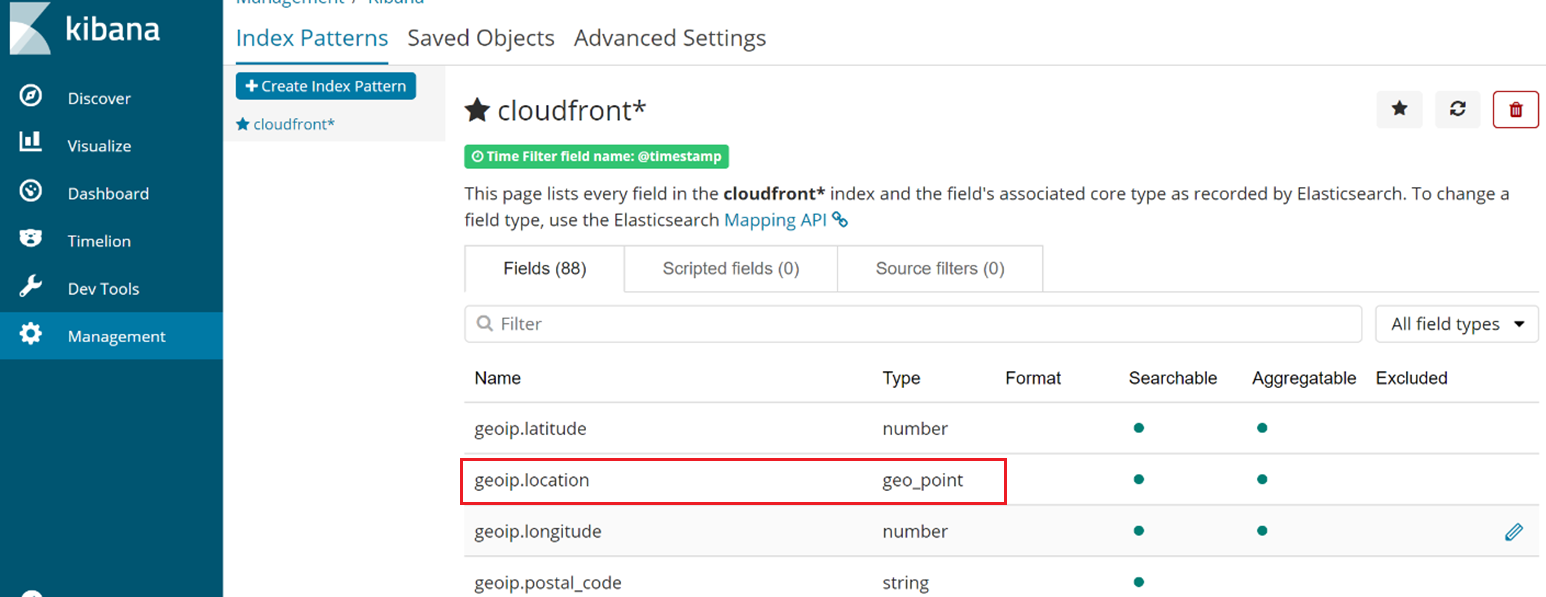1546x597 pixels.
Task: Click the searchable dot for geoip.latitude
Action: pyautogui.click(x=1138, y=428)
